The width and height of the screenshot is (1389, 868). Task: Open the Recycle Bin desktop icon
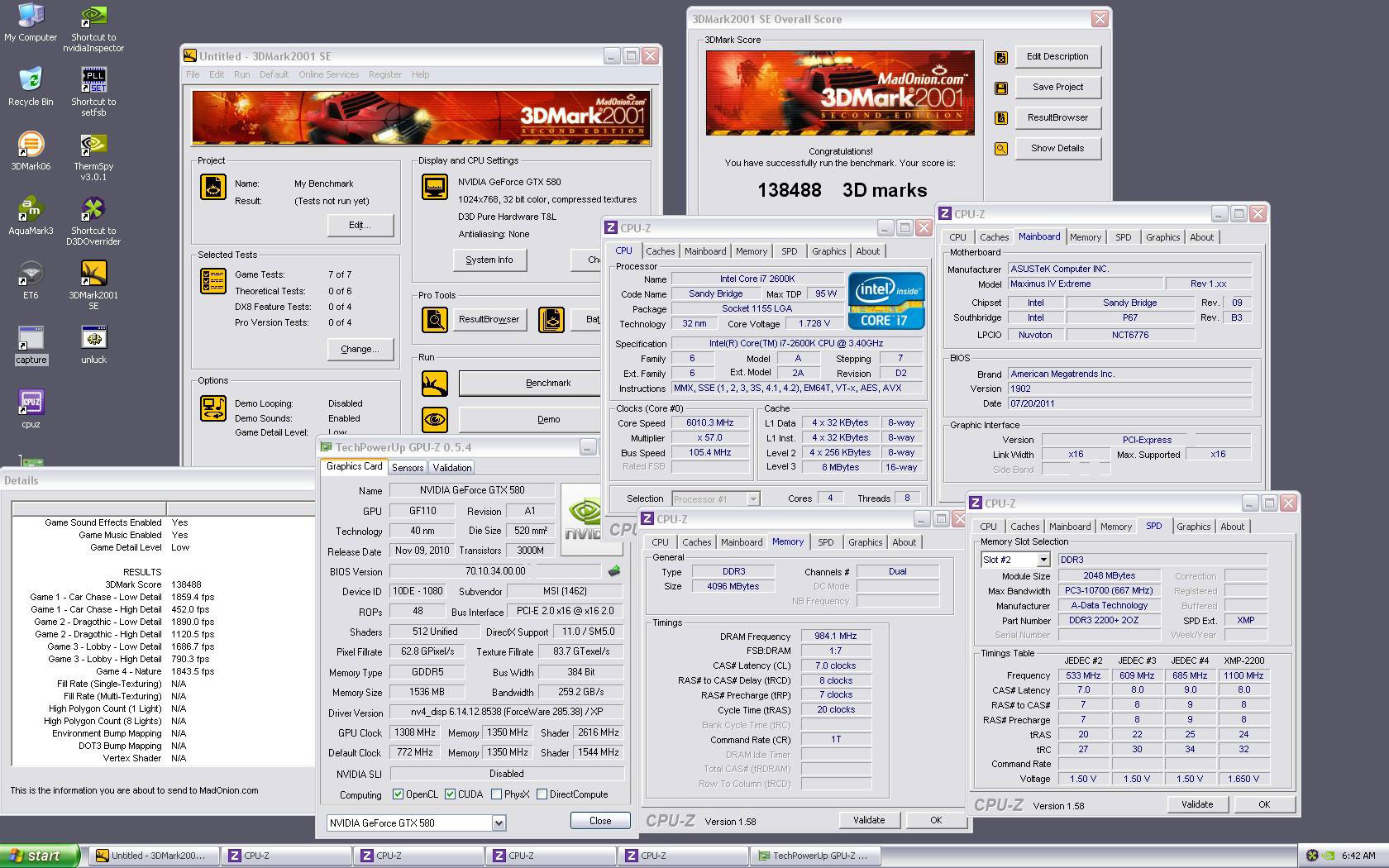31,87
